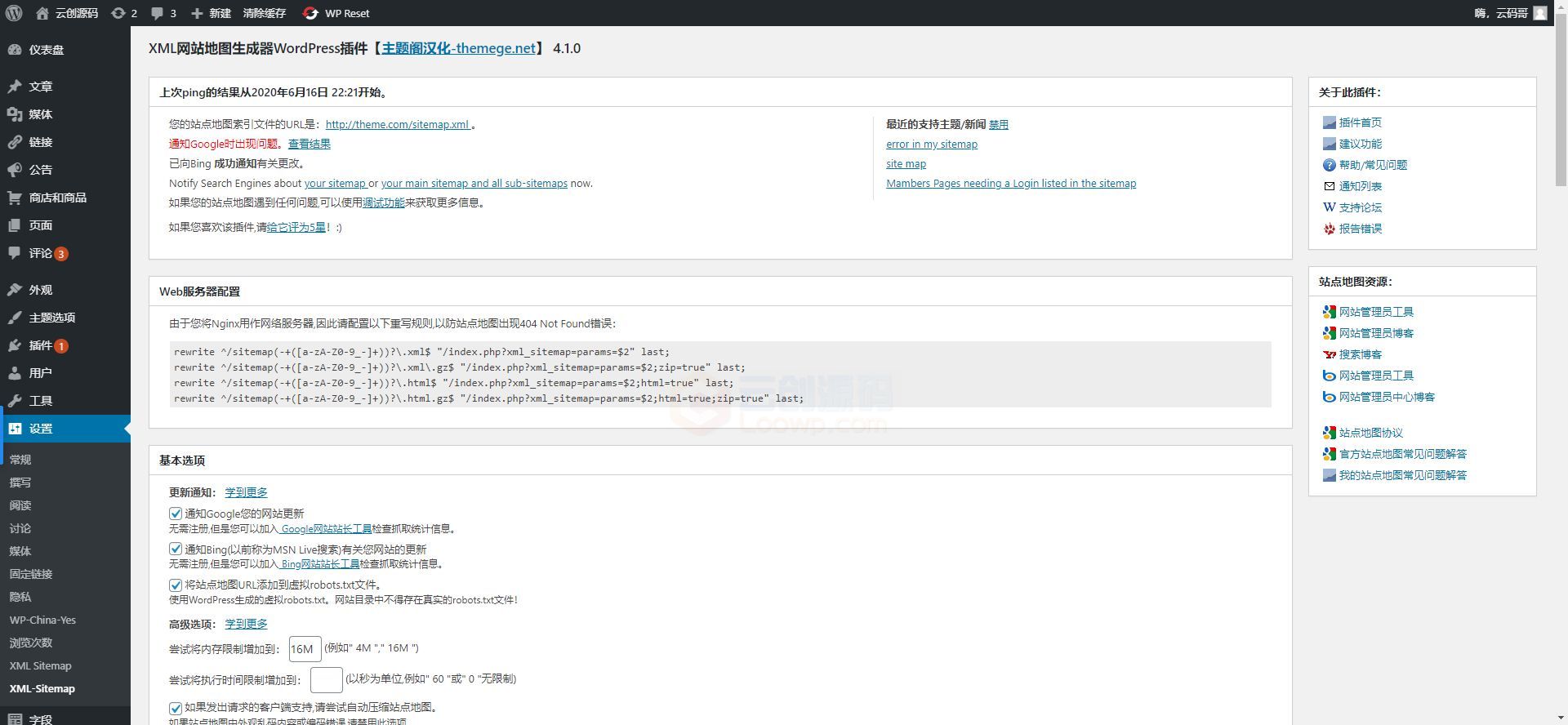The image size is (1568, 725).
Task: Click 查看结果 link
Action: (310, 144)
